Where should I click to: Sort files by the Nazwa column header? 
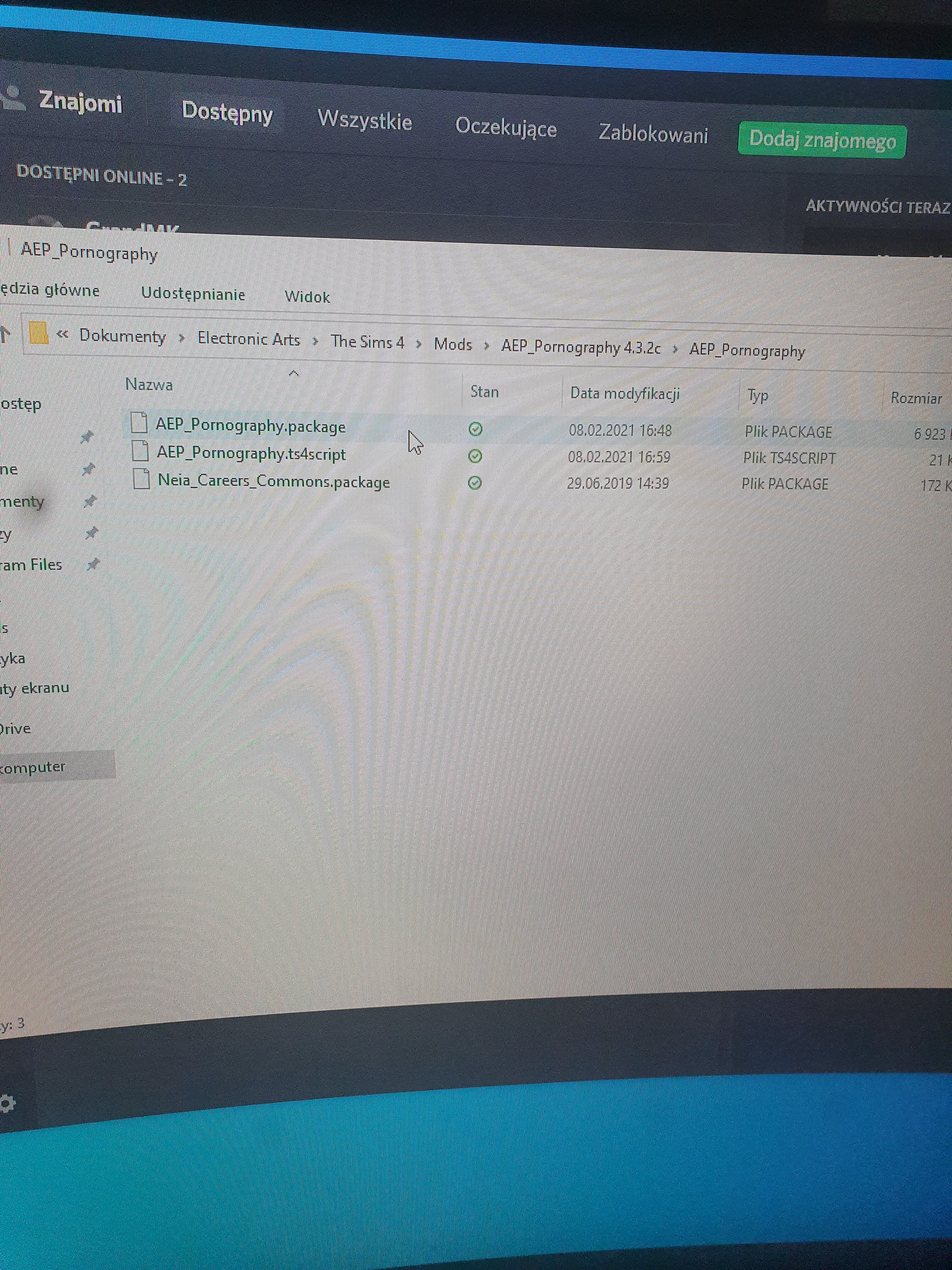click(149, 384)
